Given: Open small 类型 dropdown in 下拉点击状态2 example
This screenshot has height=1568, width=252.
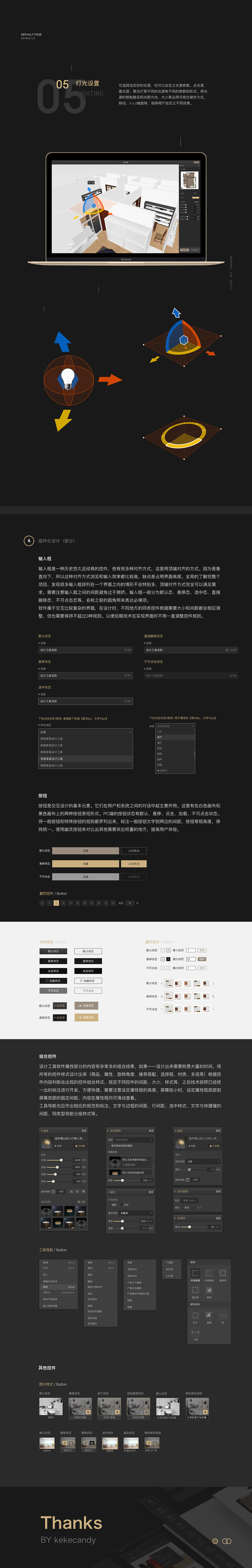Looking at the screenshot, I should point(175,726).
